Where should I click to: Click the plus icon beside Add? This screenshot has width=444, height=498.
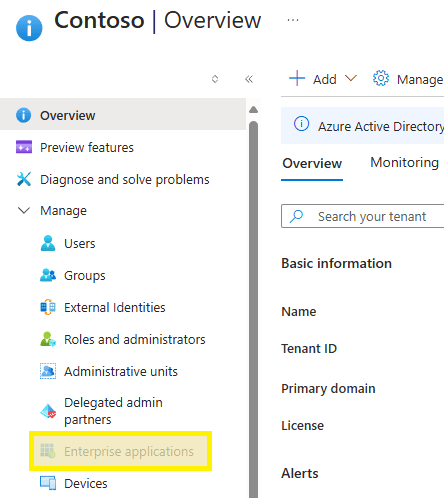(x=297, y=78)
